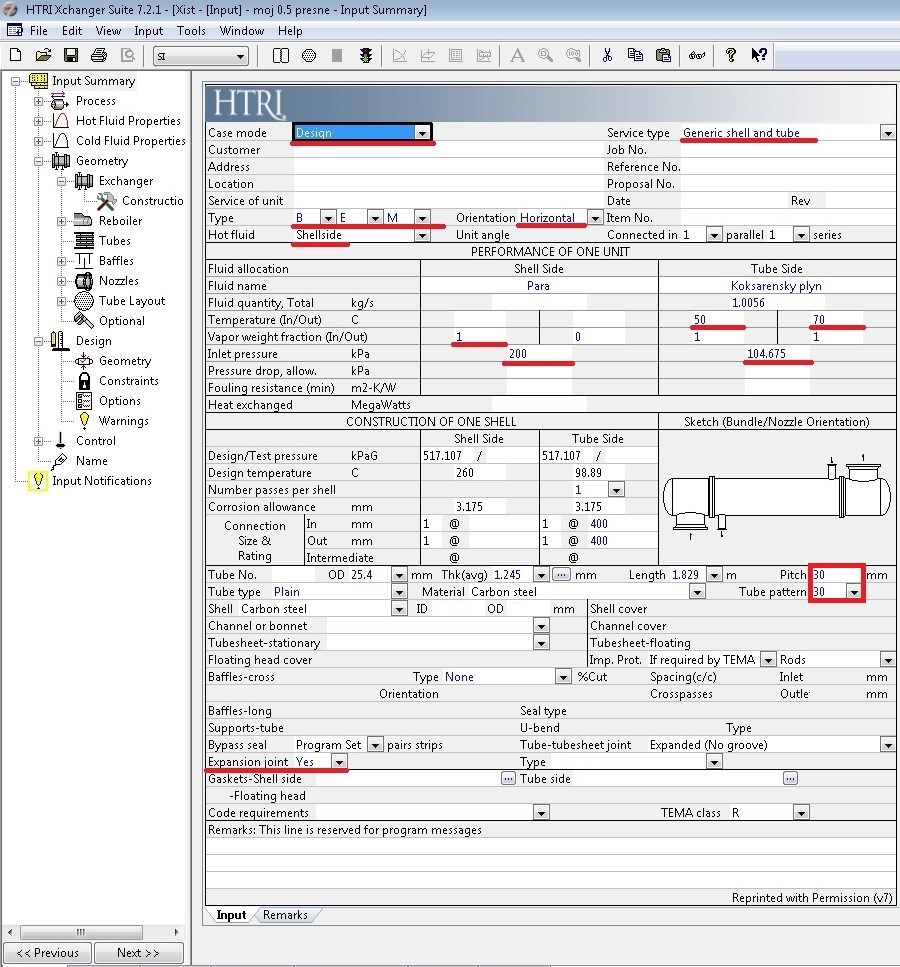Click the Gaskets-Shell side ellipsis button
Image resolution: width=900 pixels, height=967 pixels.
tap(508, 779)
